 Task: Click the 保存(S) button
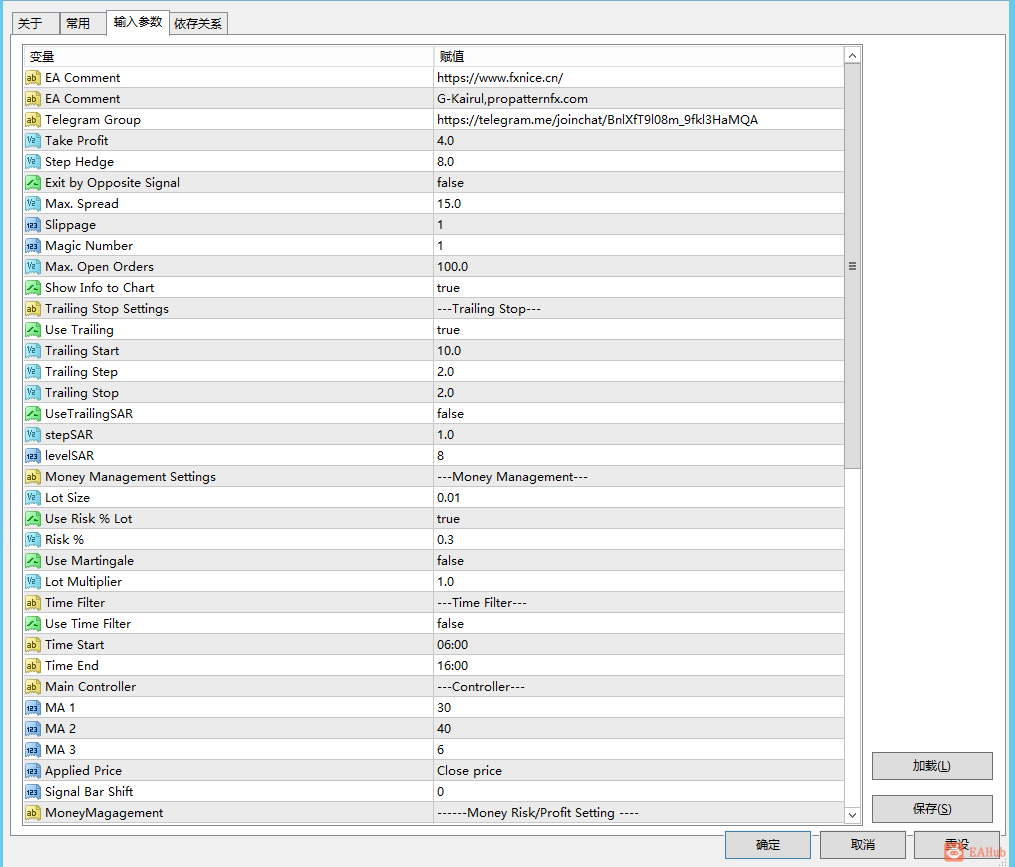coord(932,809)
